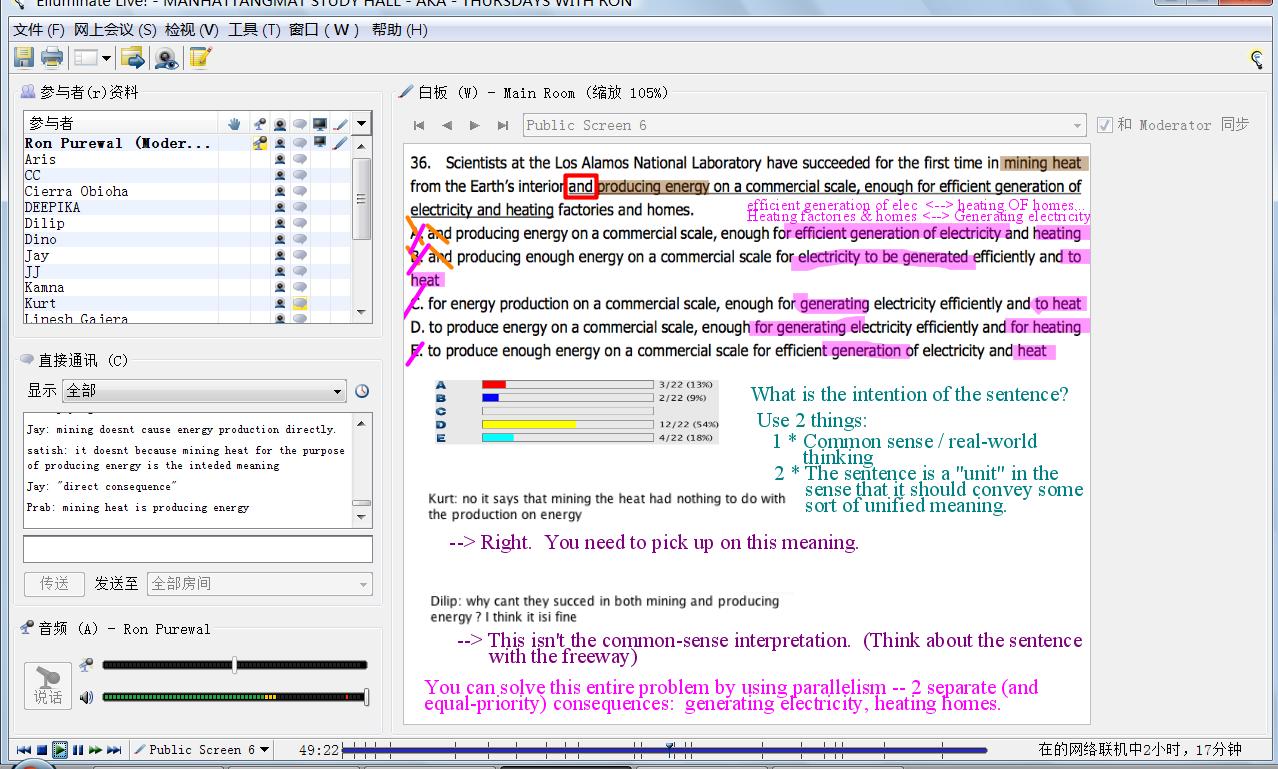Fast forward the recording playback
Image resolution: width=1278 pixels, height=769 pixels.
(96, 750)
